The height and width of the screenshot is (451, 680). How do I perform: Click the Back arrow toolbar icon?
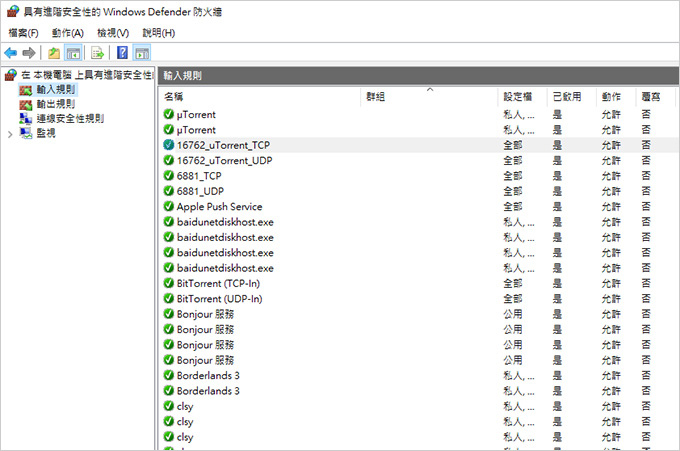[x=10, y=53]
